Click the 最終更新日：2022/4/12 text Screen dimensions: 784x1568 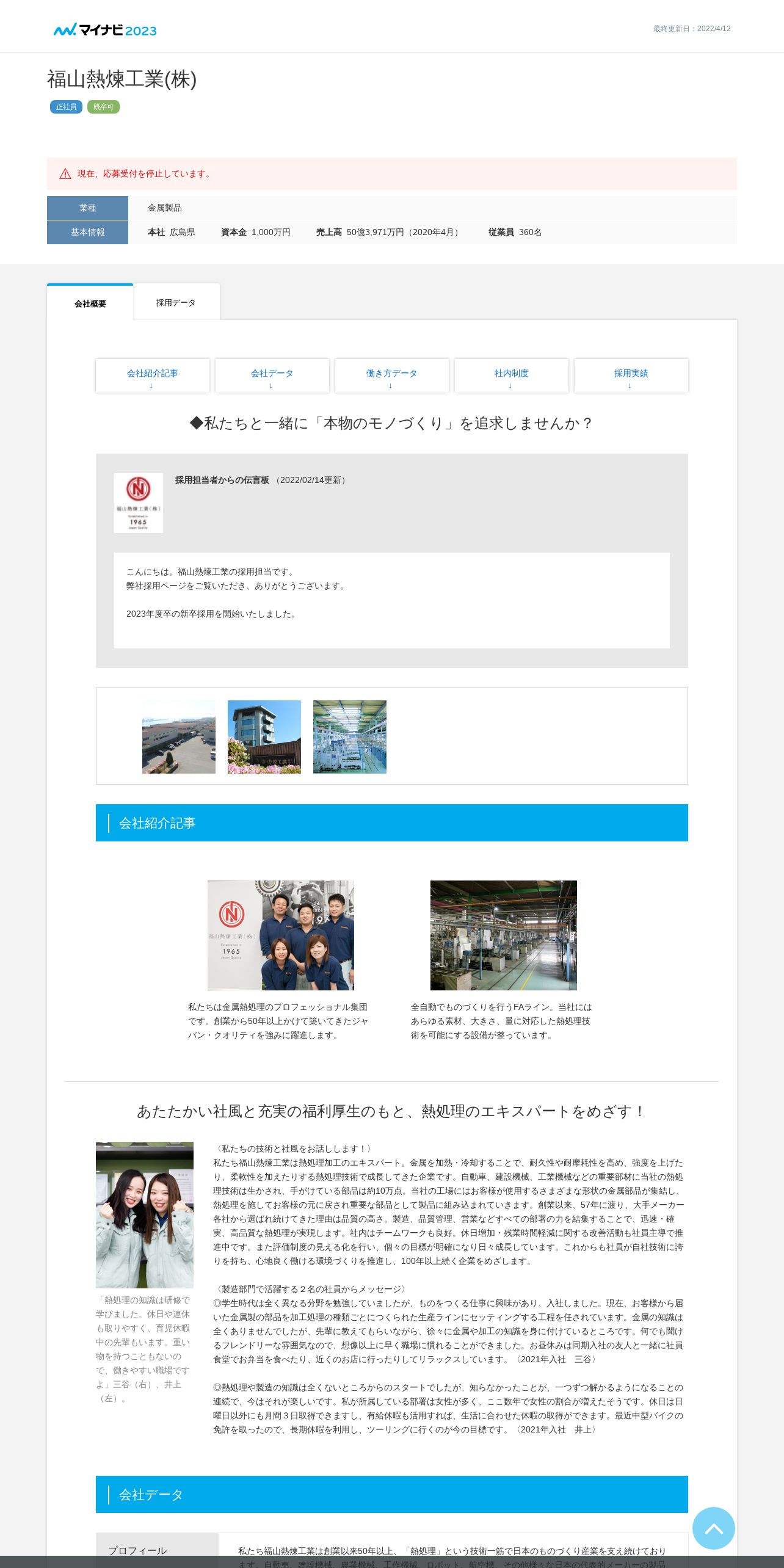coord(692,29)
